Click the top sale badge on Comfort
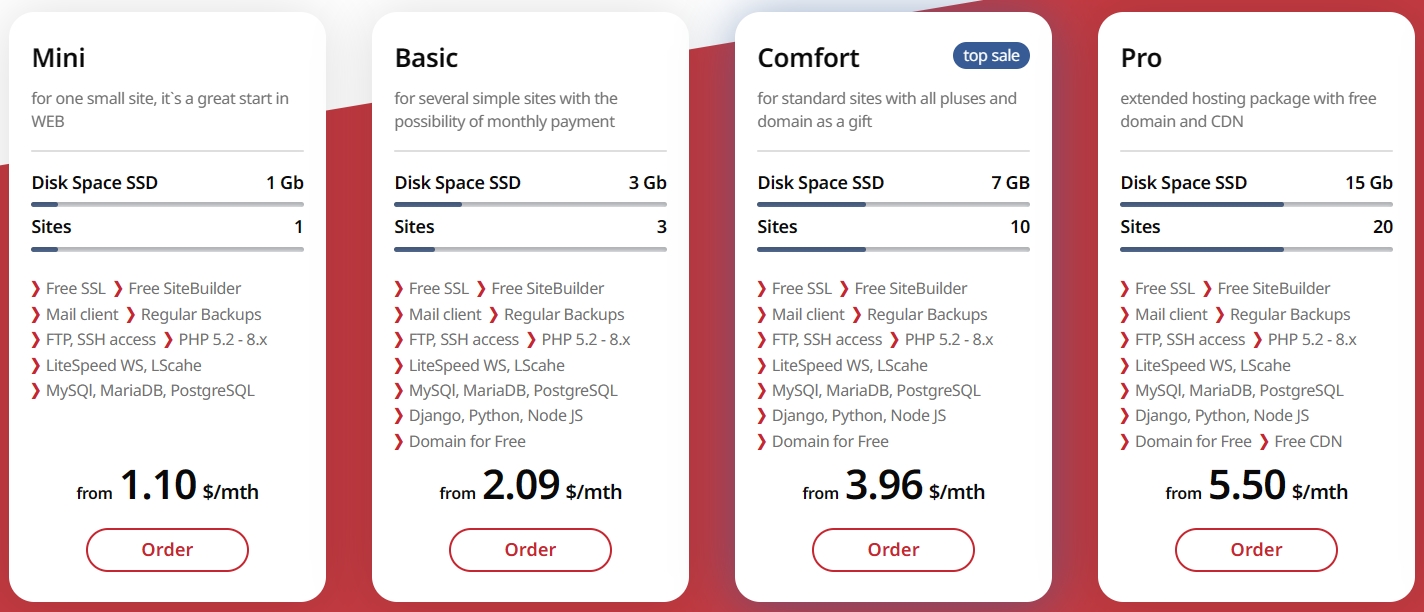The height and width of the screenshot is (612, 1424). (x=991, y=56)
